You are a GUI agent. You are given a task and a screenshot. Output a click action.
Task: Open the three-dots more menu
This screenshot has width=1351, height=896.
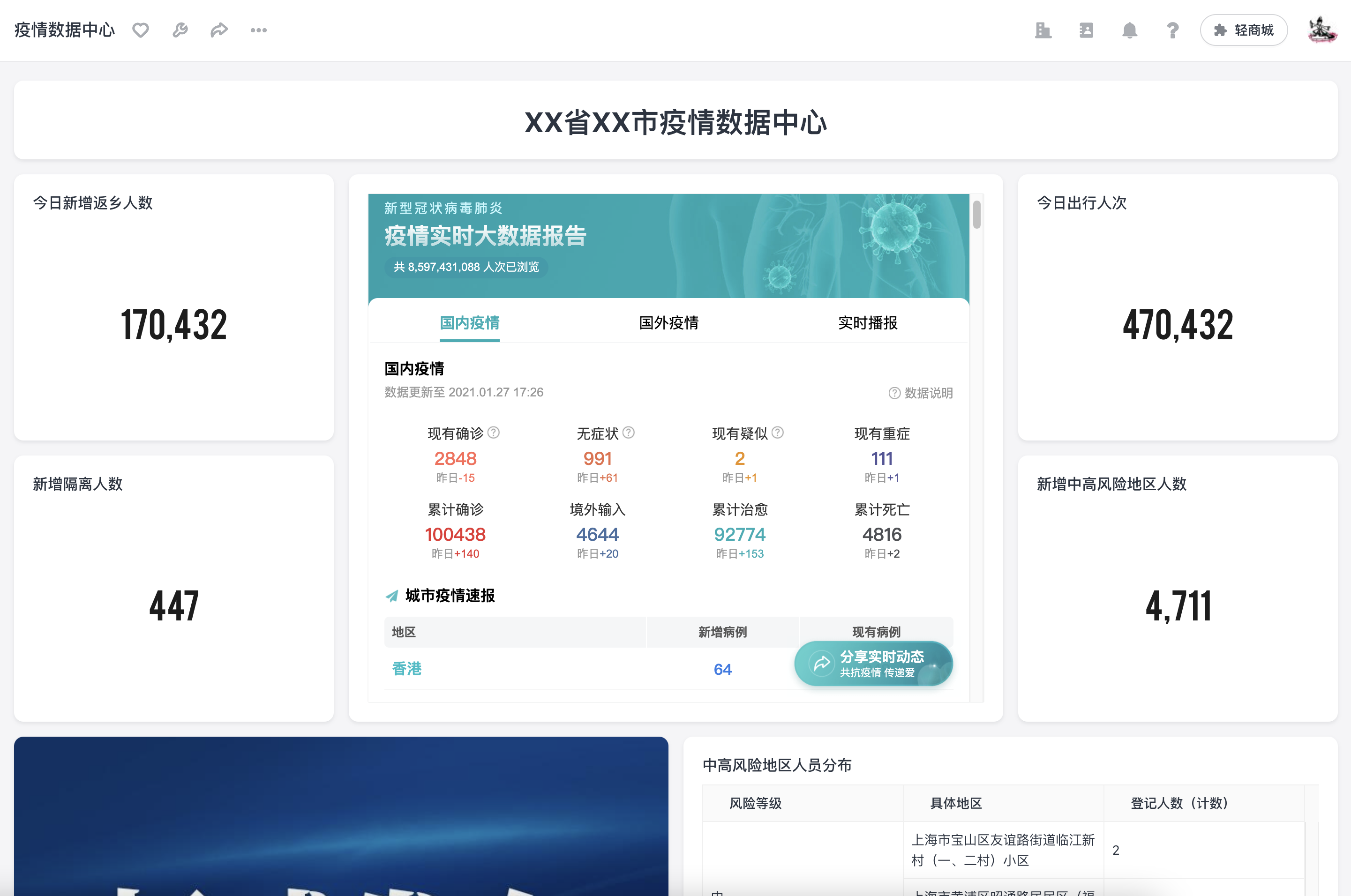pos(258,30)
